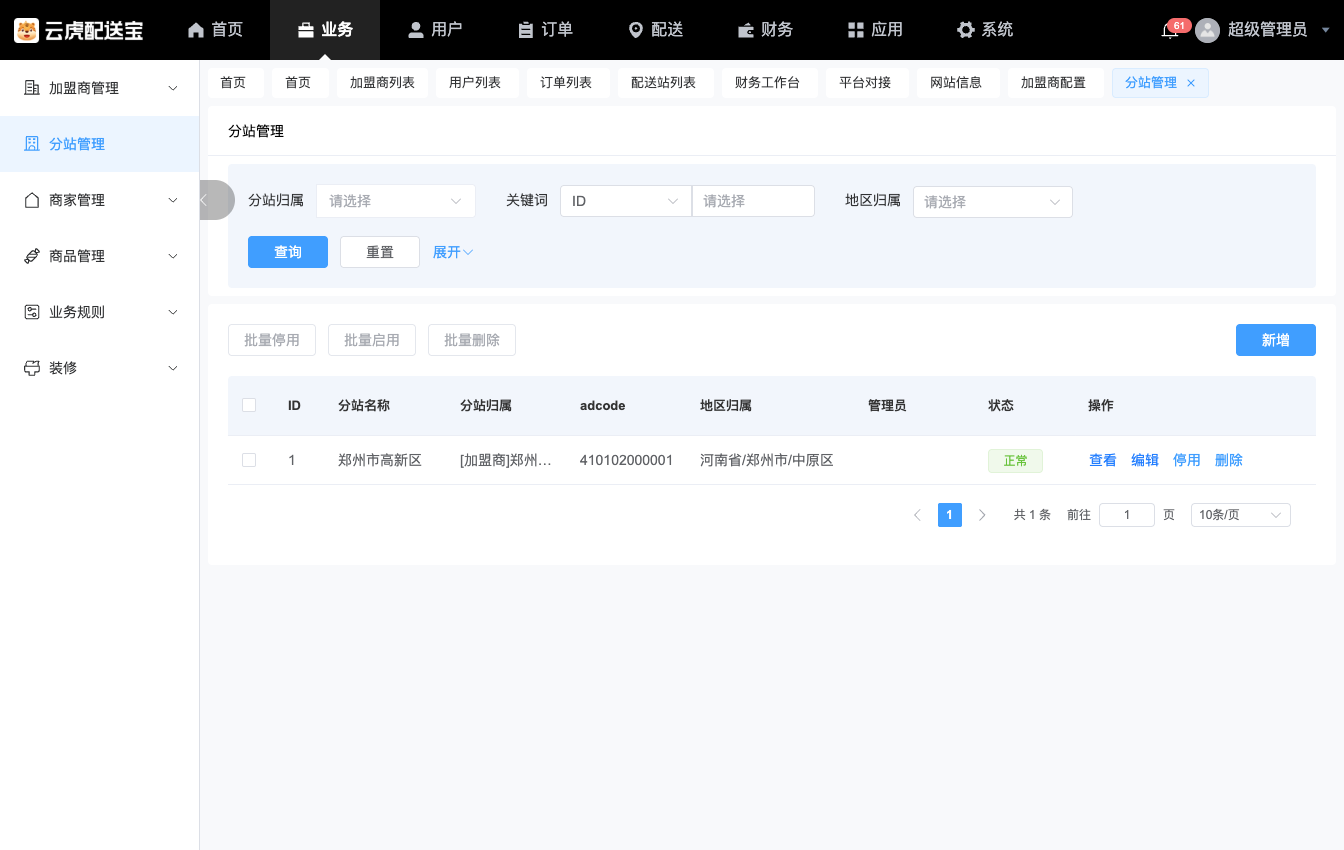
Task: Click the 正常 status tag
Action: pyautogui.click(x=1015, y=460)
